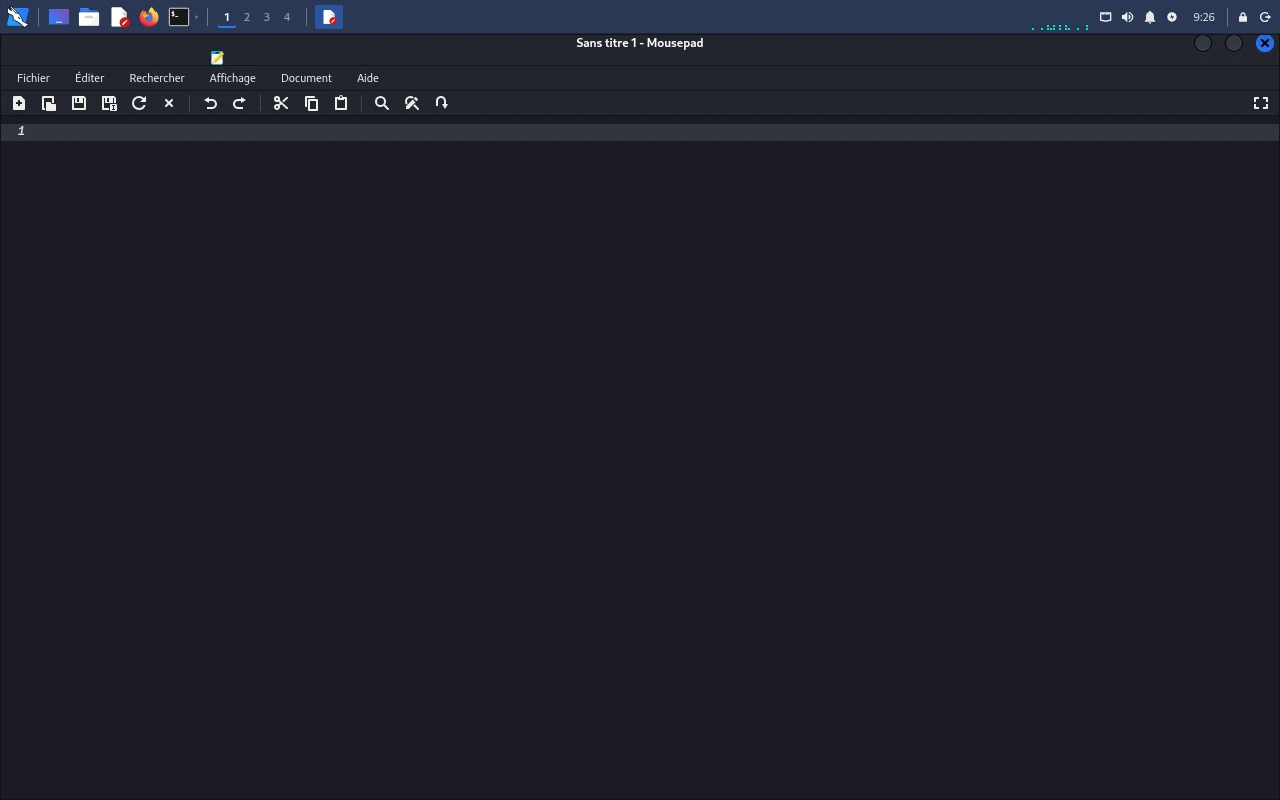Expand the Document menu

[306, 78]
